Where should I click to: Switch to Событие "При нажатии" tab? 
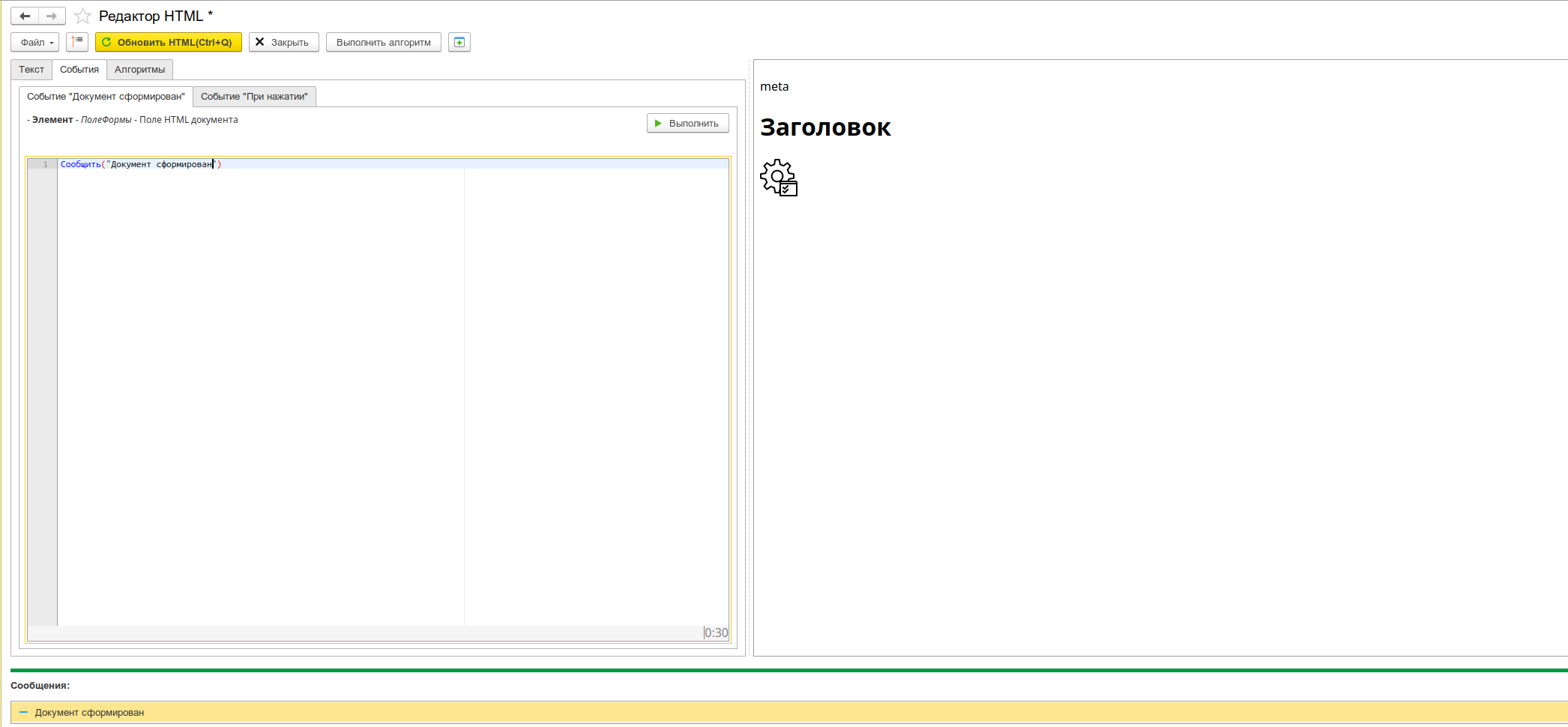254,97
